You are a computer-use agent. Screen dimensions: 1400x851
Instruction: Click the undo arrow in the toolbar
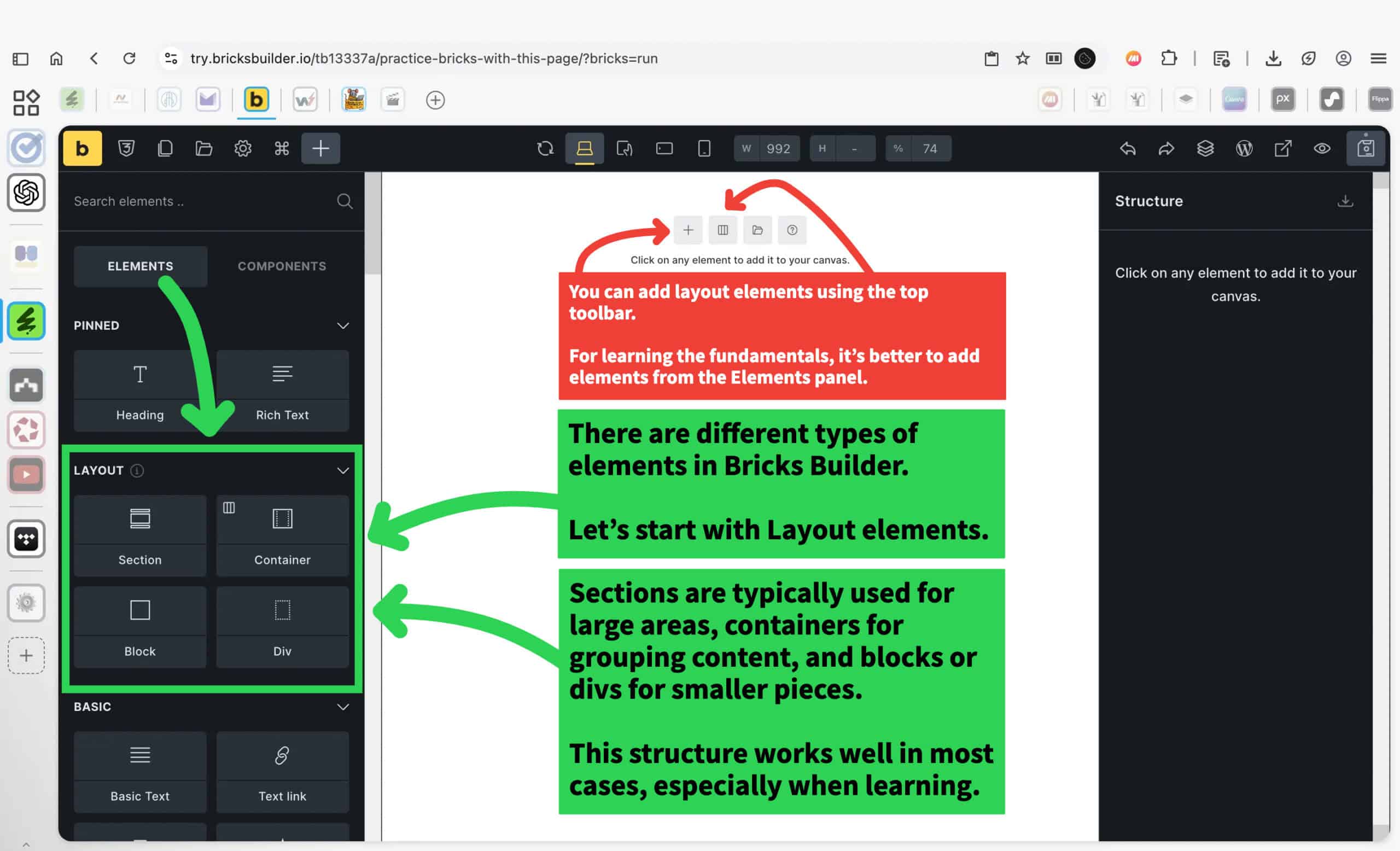pyautogui.click(x=1128, y=148)
